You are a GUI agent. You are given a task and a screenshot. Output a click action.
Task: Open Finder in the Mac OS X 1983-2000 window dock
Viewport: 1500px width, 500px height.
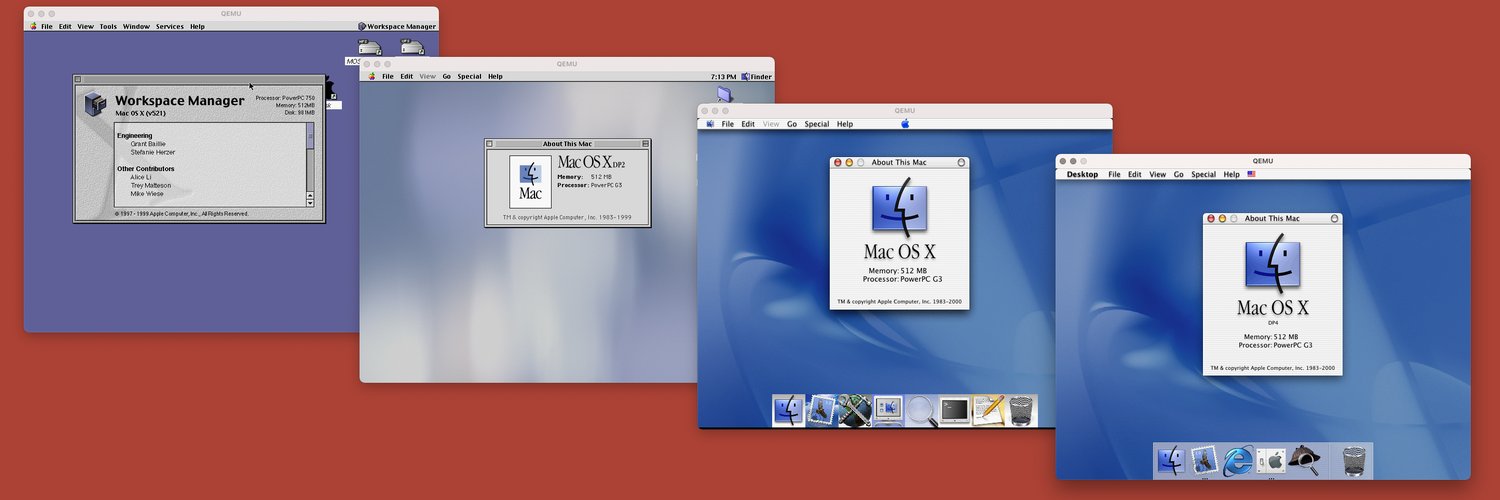(789, 410)
